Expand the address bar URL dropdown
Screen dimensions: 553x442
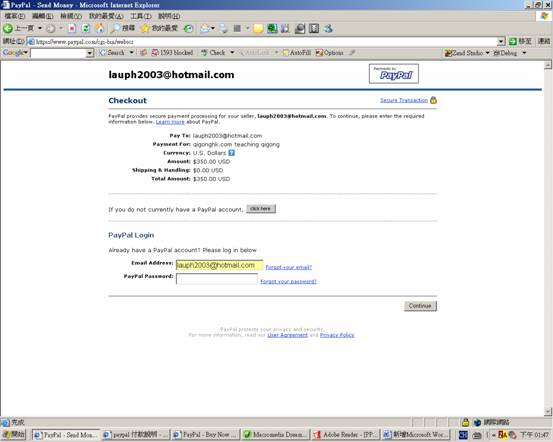pos(501,42)
